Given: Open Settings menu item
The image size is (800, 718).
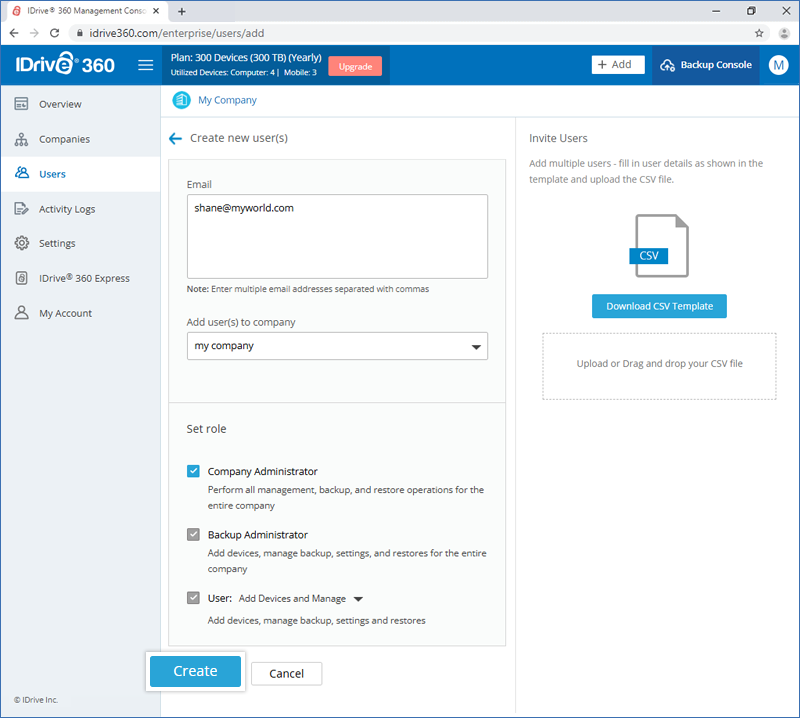Looking at the screenshot, I should pyautogui.click(x=80, y=243).
